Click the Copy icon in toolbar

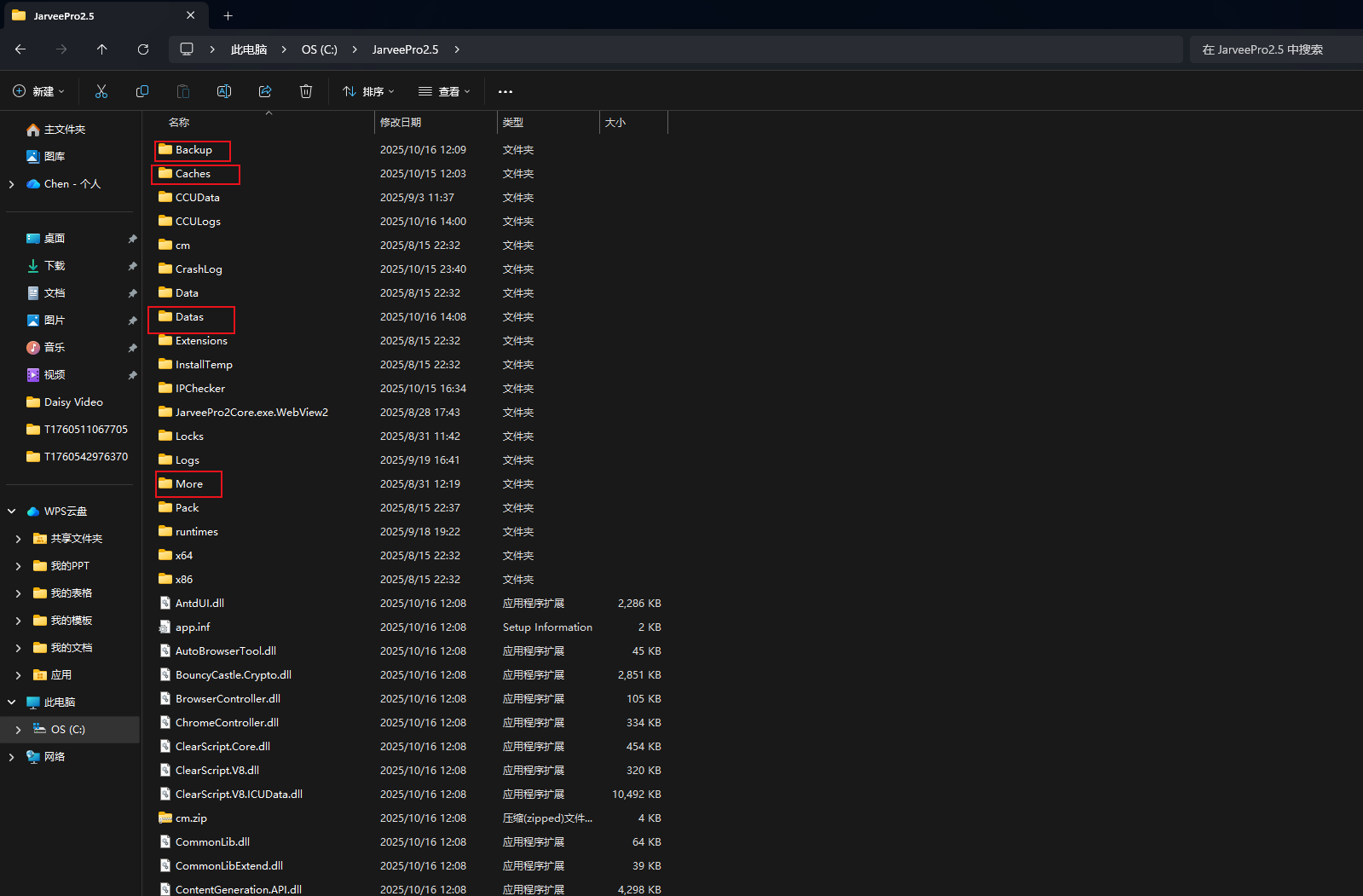(142, 91)
